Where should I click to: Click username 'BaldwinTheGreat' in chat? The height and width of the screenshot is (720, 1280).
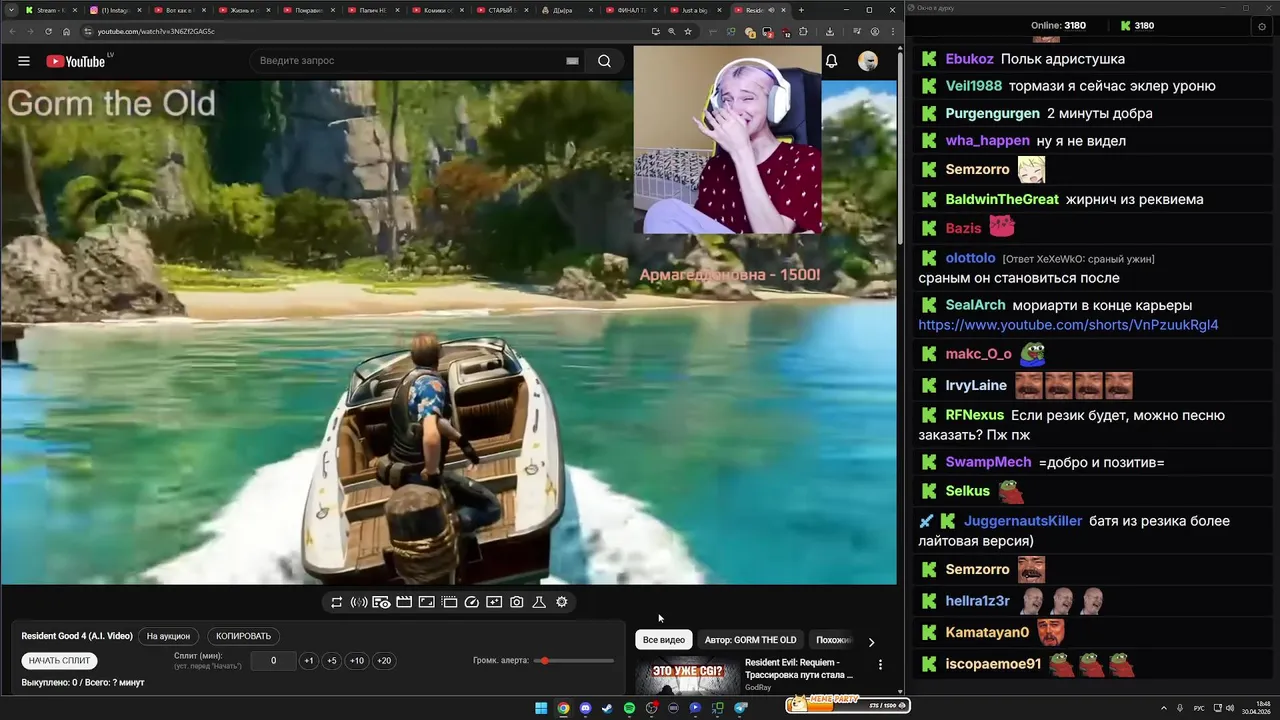1002,199
